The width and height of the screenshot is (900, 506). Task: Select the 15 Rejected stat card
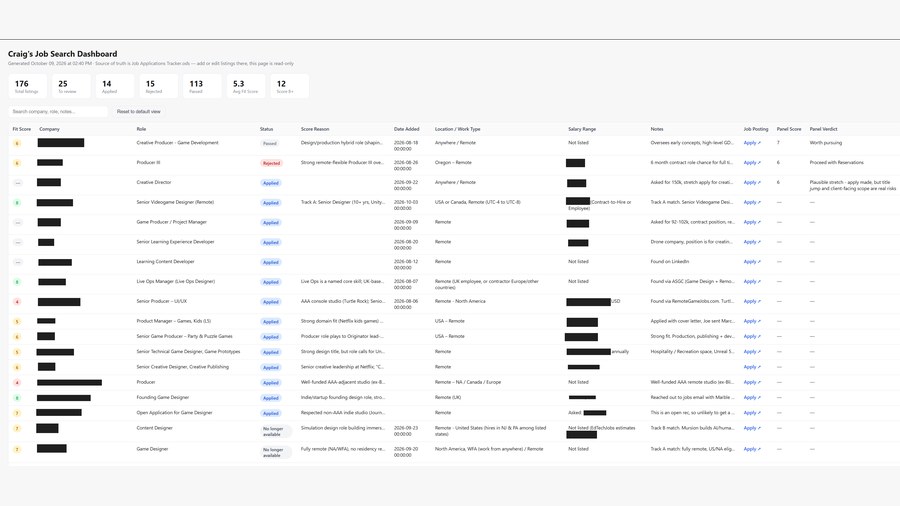[x=158, y=86]
